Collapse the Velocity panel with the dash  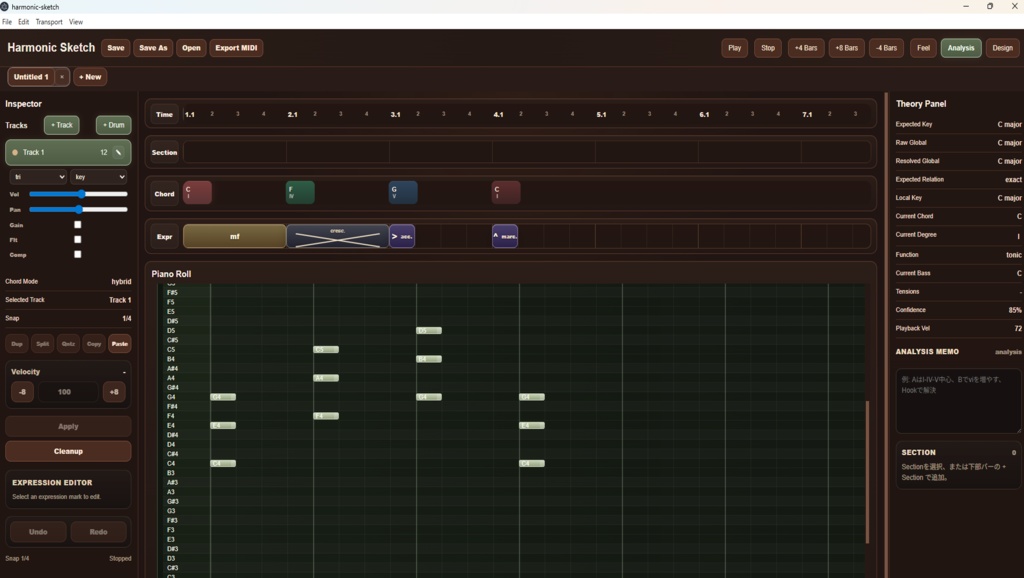(x=124, y=372)
